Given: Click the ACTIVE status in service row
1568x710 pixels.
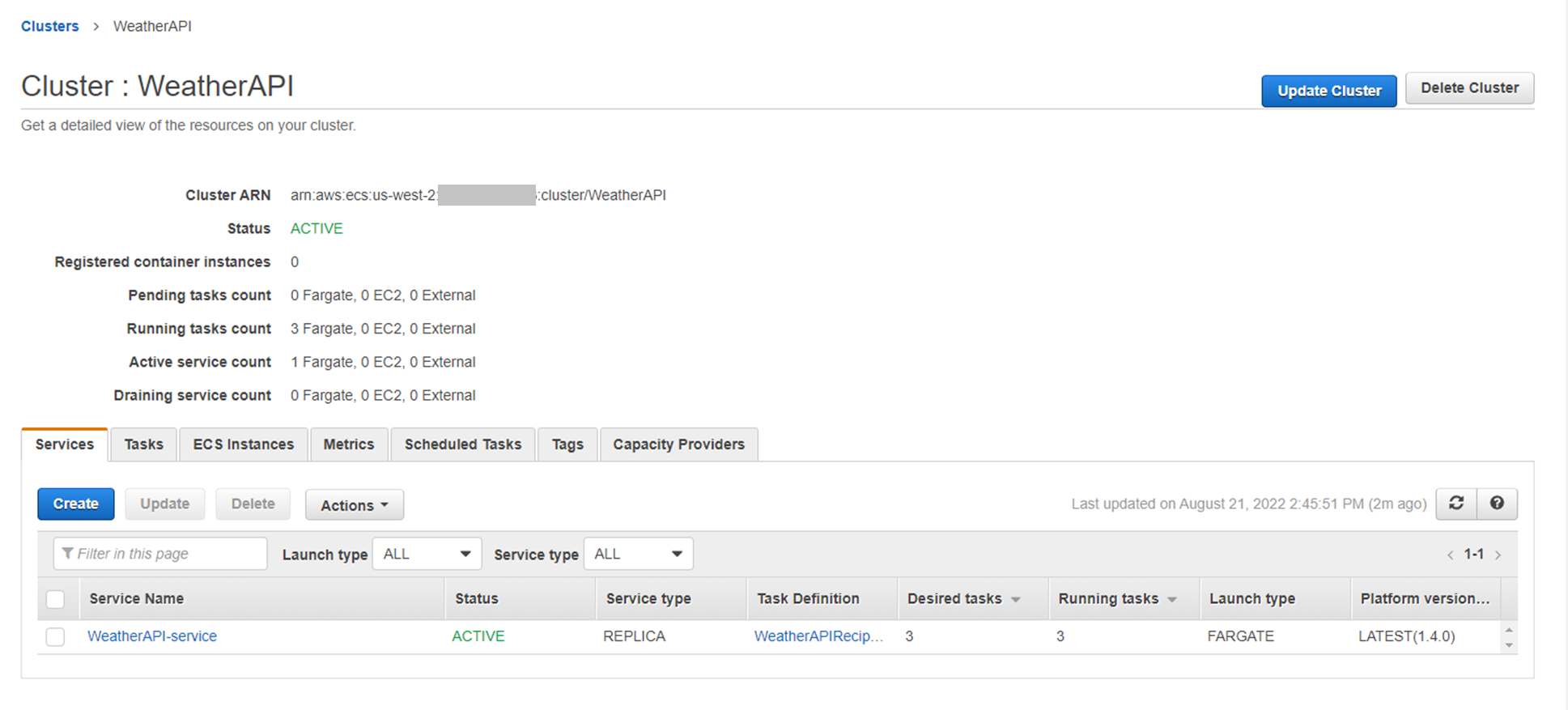Looking at the screenshot, I should click(x=478, y=636).
